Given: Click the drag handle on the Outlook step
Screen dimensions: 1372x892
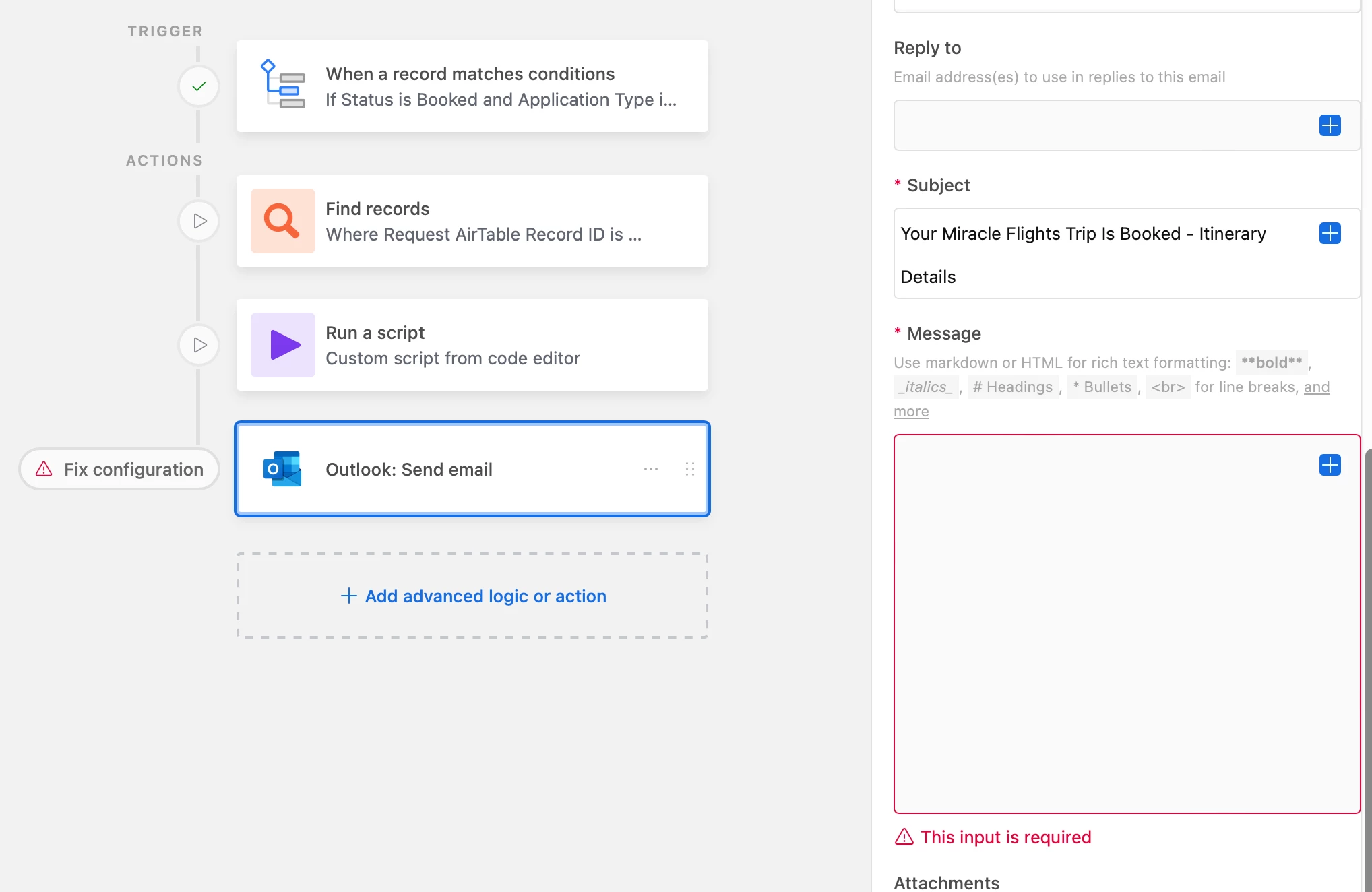Looking at the screenshot, I should coord(689,469).
